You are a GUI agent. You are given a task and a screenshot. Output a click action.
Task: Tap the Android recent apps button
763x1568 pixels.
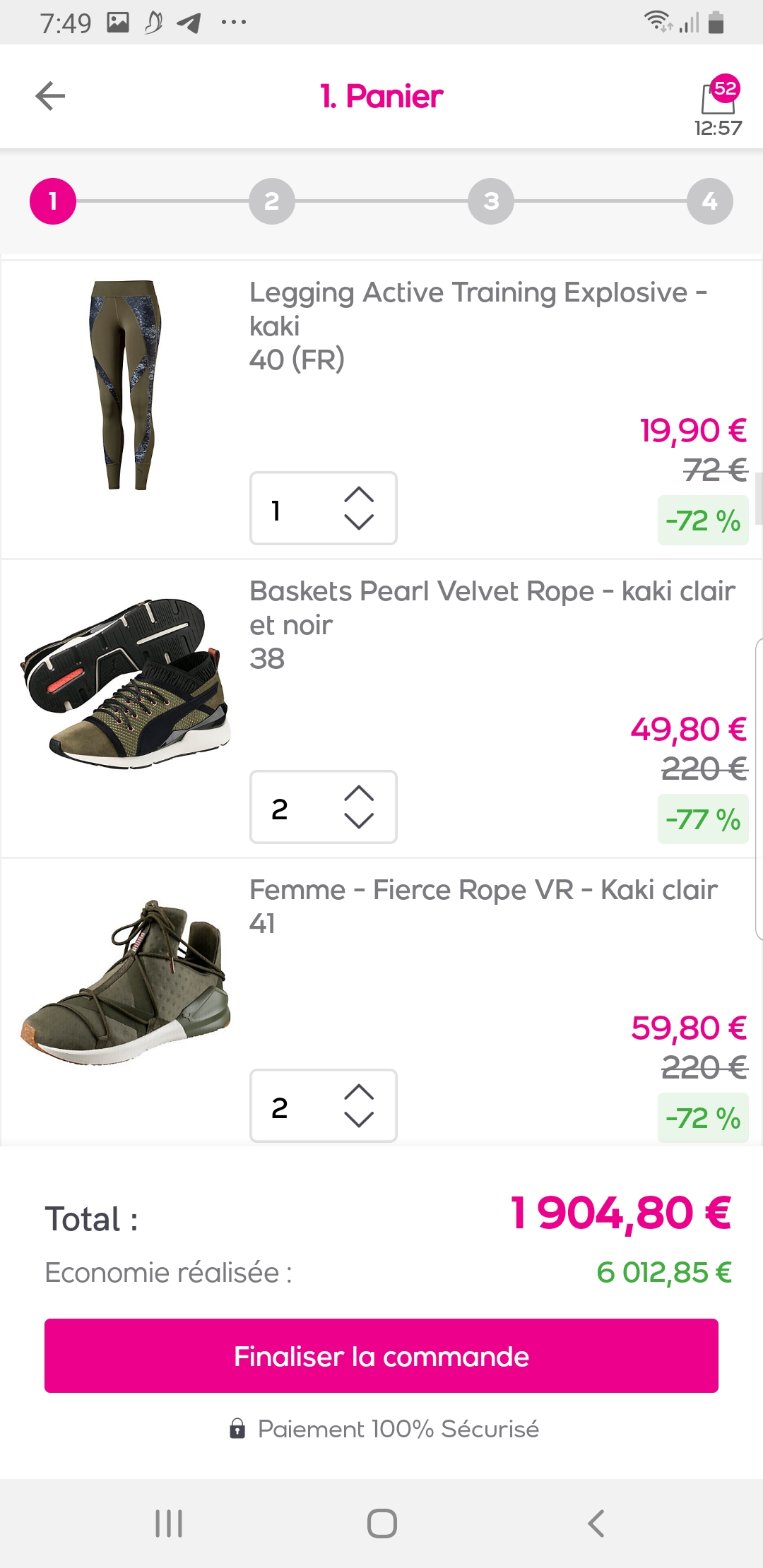169,1523
